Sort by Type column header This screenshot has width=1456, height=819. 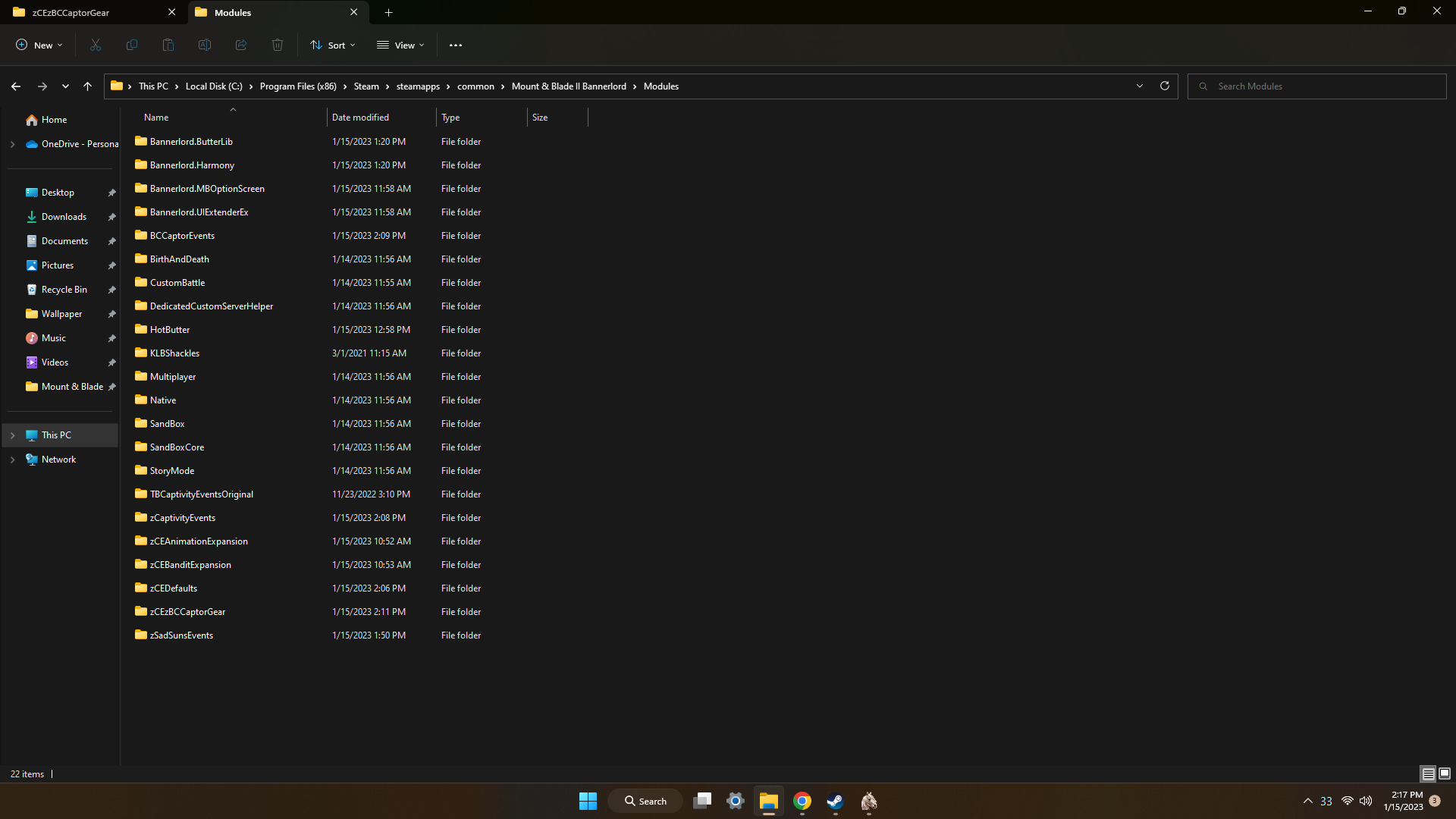click(482, 118)
